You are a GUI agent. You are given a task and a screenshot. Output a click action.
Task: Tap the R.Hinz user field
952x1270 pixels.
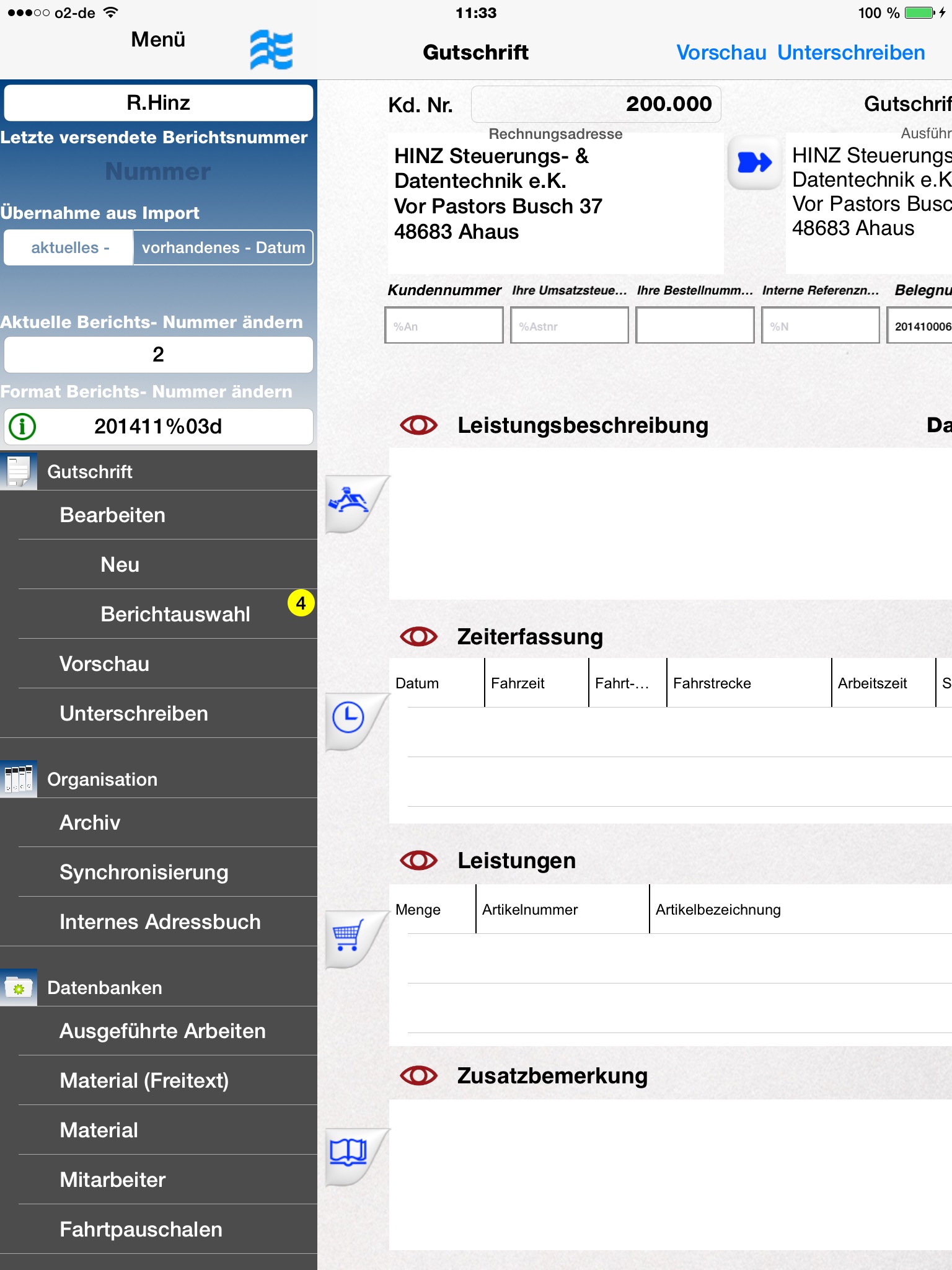click(x=159, y=103)
